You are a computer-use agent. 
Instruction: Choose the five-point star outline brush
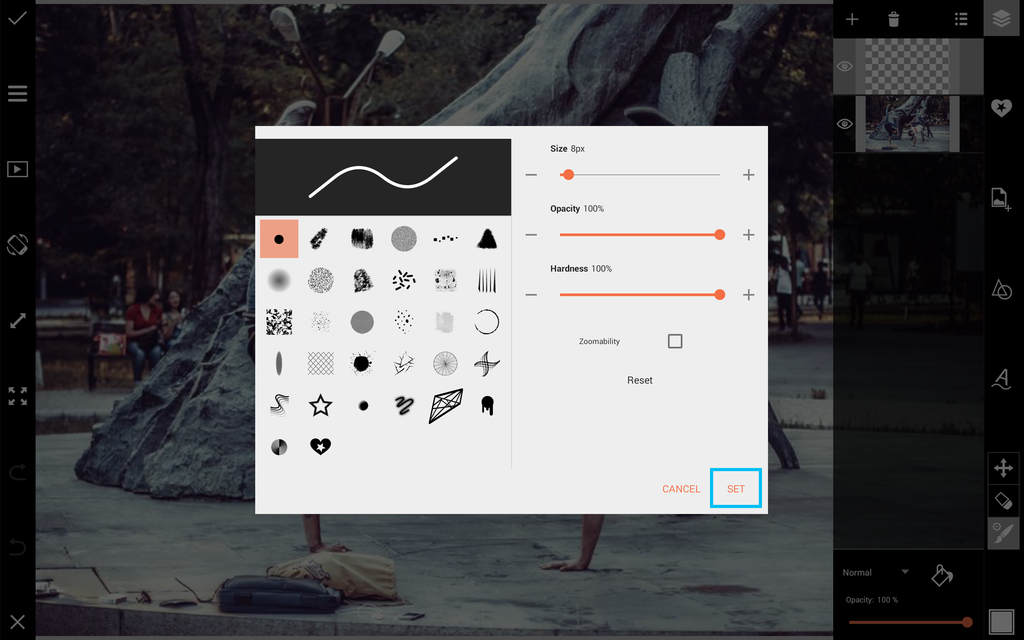(x=320, y=406)
